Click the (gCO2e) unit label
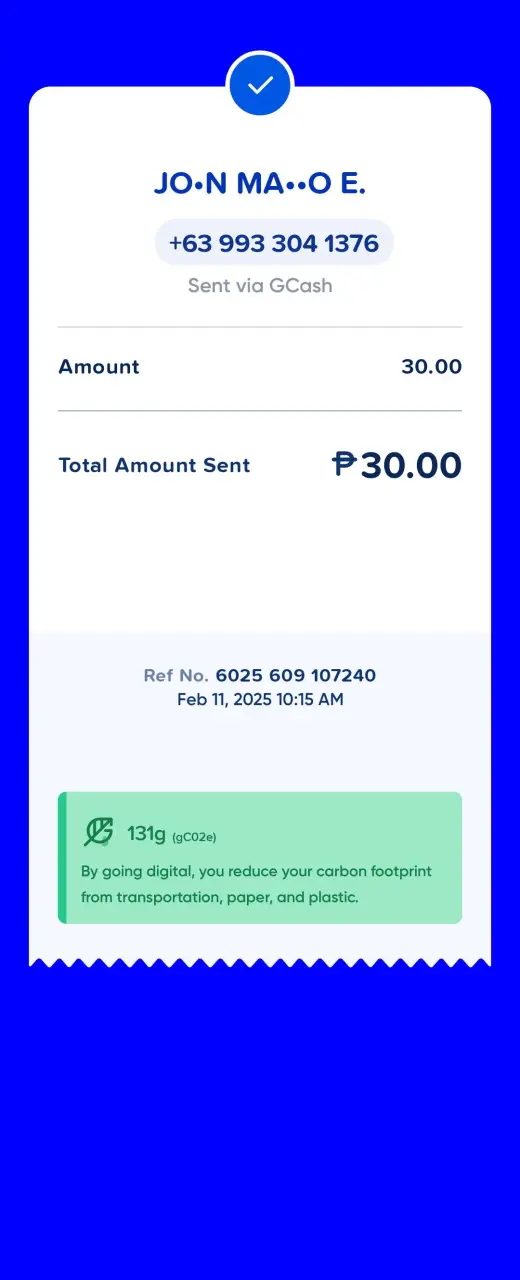Viewport: 520px width, 1280px height. point(195,836)
